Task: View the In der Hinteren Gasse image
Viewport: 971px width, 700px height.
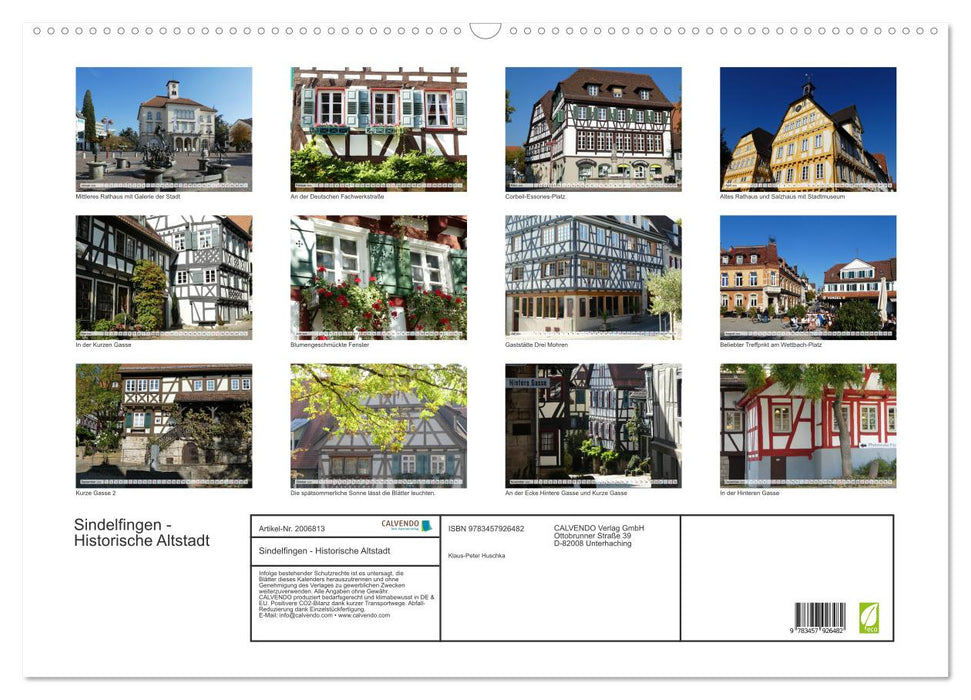Action: 807,424
